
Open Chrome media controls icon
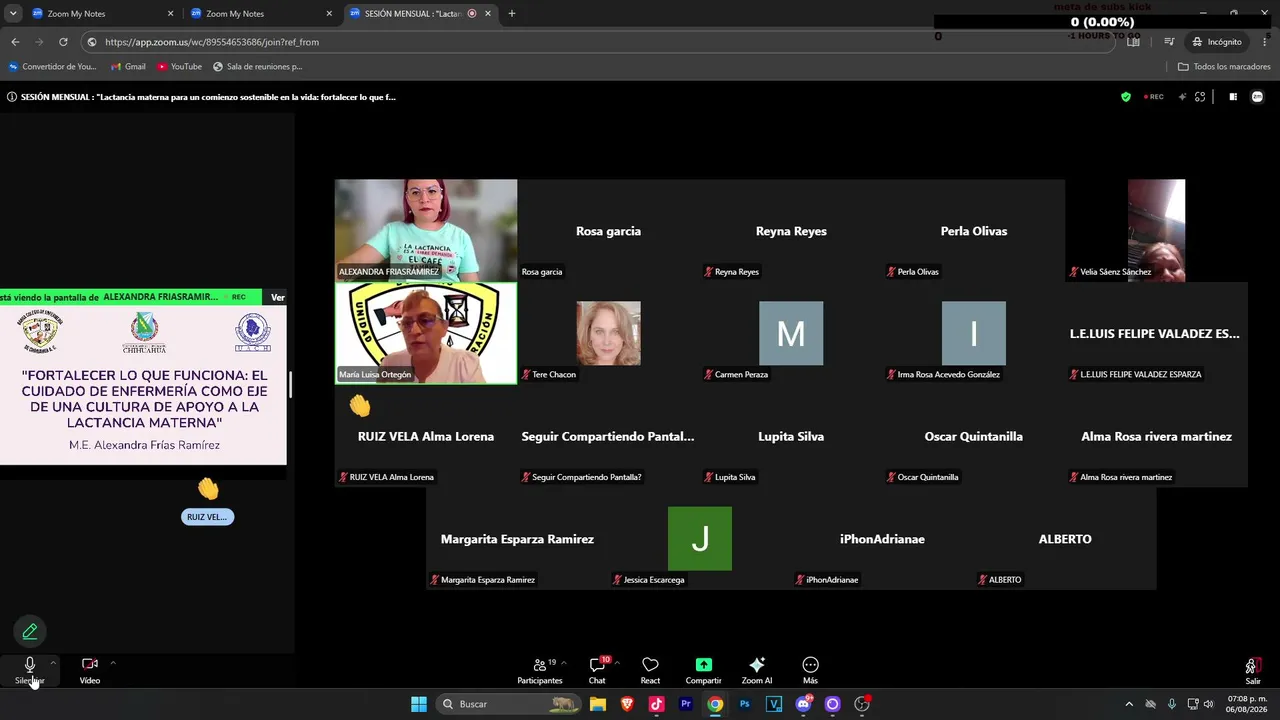(1168, 42)
